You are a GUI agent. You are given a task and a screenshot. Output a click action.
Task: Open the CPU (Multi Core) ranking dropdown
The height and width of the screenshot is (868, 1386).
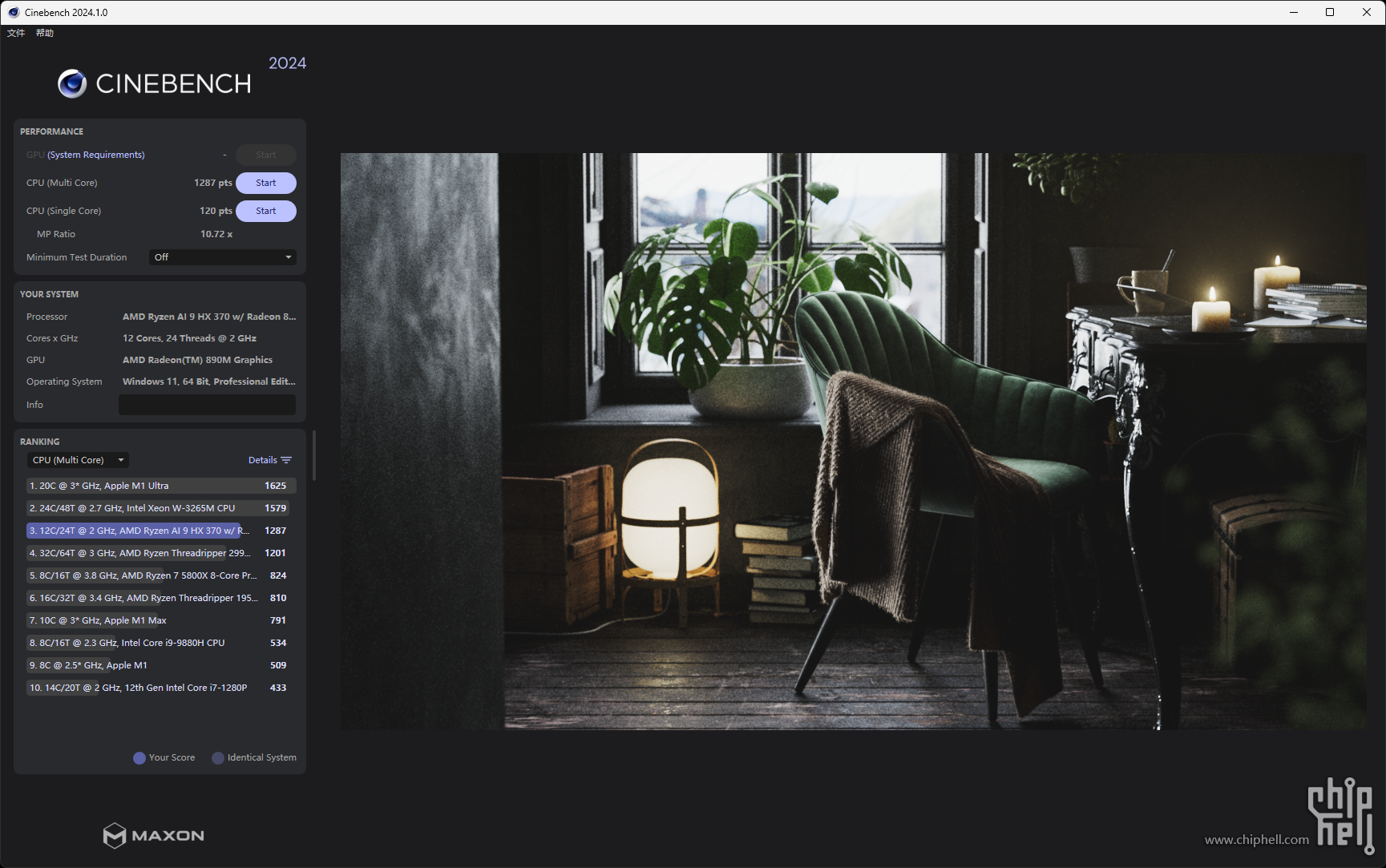coord(78,460)
